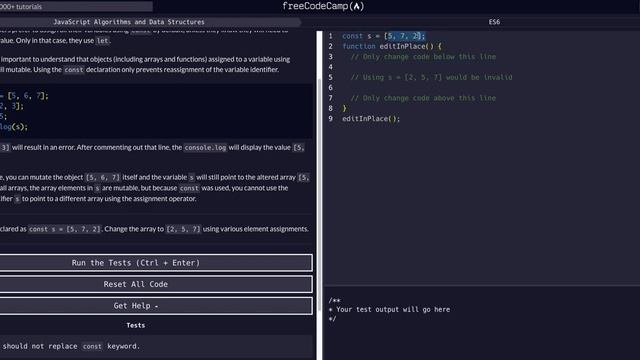Image resolution: width=640 pixels, height=360 pixels.
Task: Click code line 1 'const s = [5, 7, 2];'
Action: coord(383,36)
